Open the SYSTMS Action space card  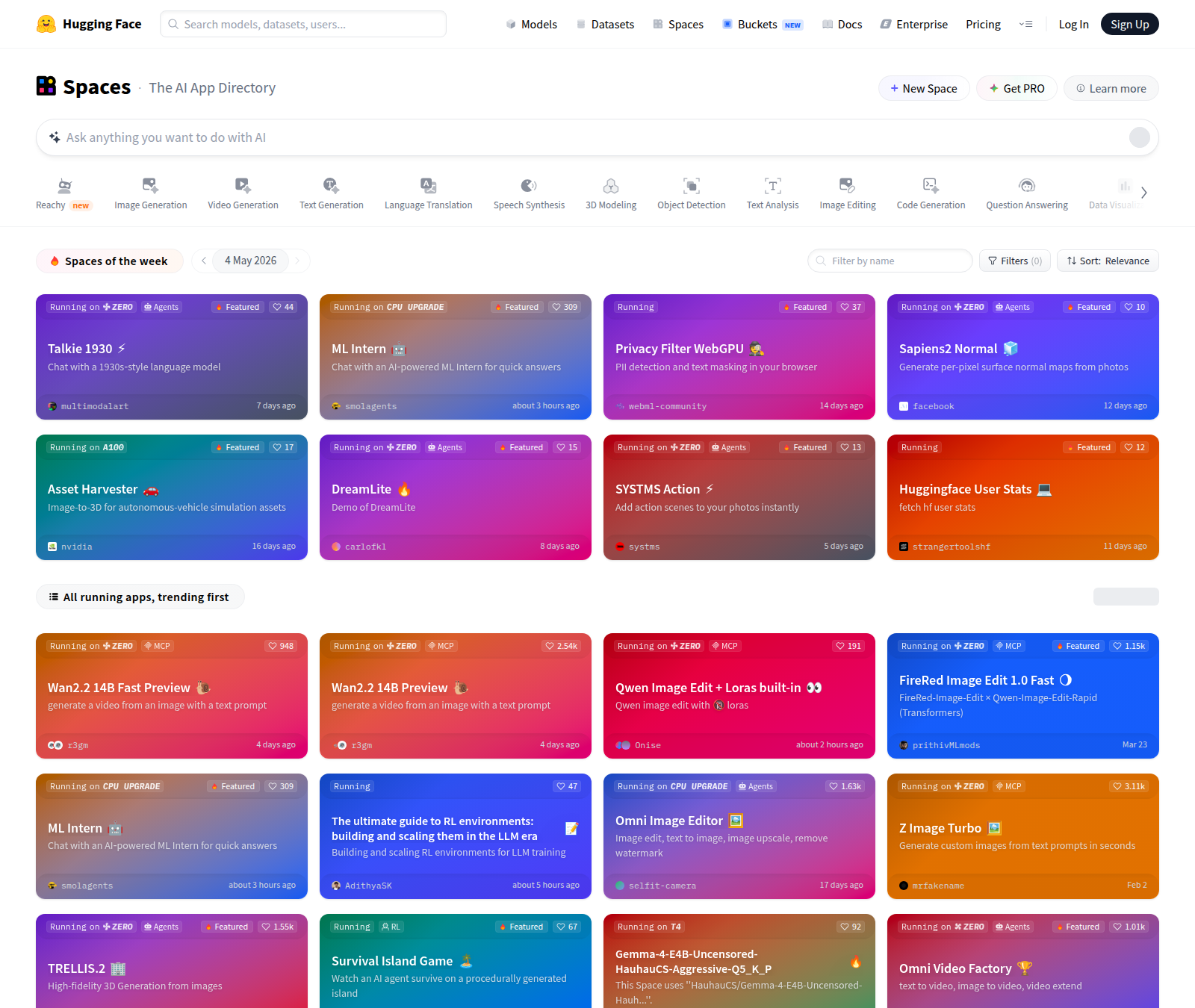pos(739,497)
